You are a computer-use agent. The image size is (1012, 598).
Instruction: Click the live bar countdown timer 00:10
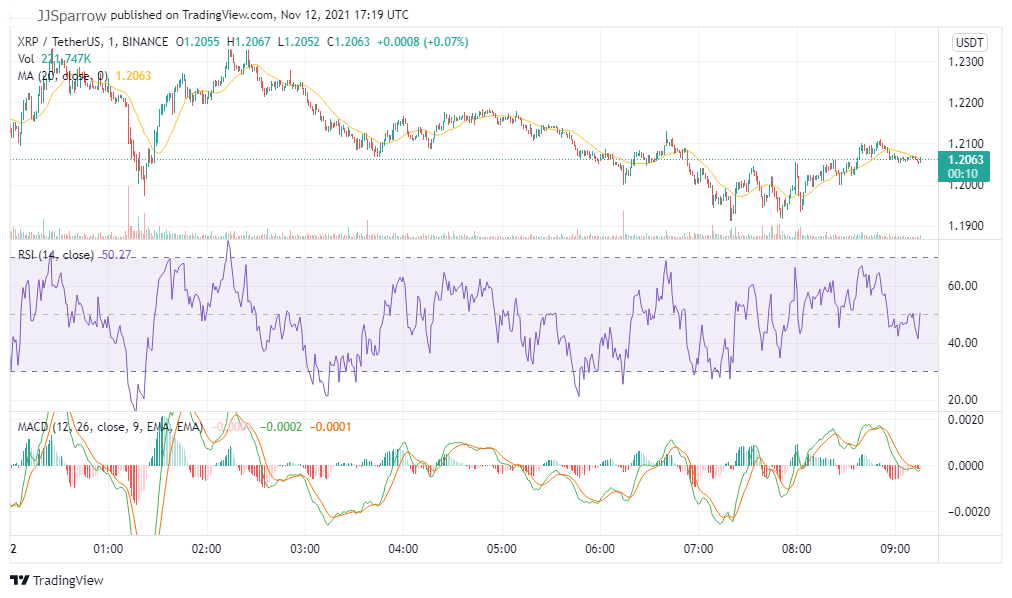tap(962, 171)
